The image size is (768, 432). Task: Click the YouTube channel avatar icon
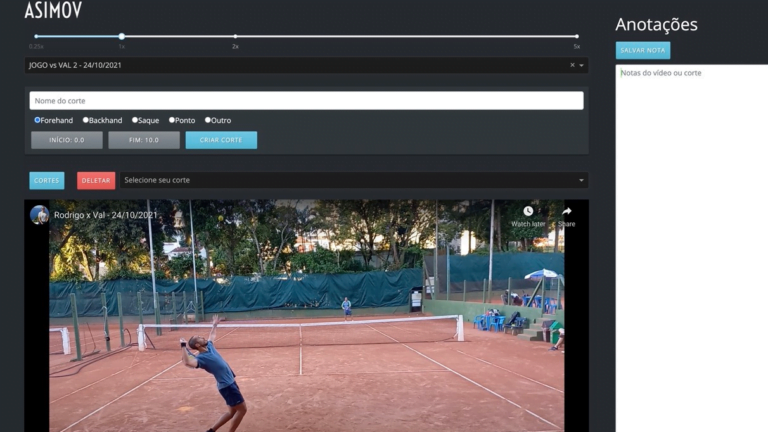click(x=40, y=215)
